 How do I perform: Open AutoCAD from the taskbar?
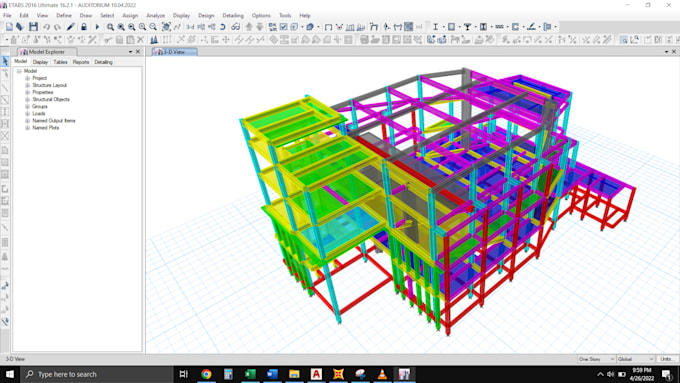pos(316,374)
